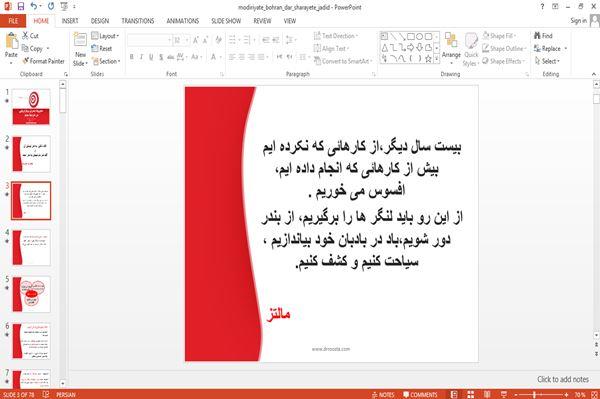This screenshot has width=600, height=399.
Task: Reset the slide layout
Action: pos(102,48)
